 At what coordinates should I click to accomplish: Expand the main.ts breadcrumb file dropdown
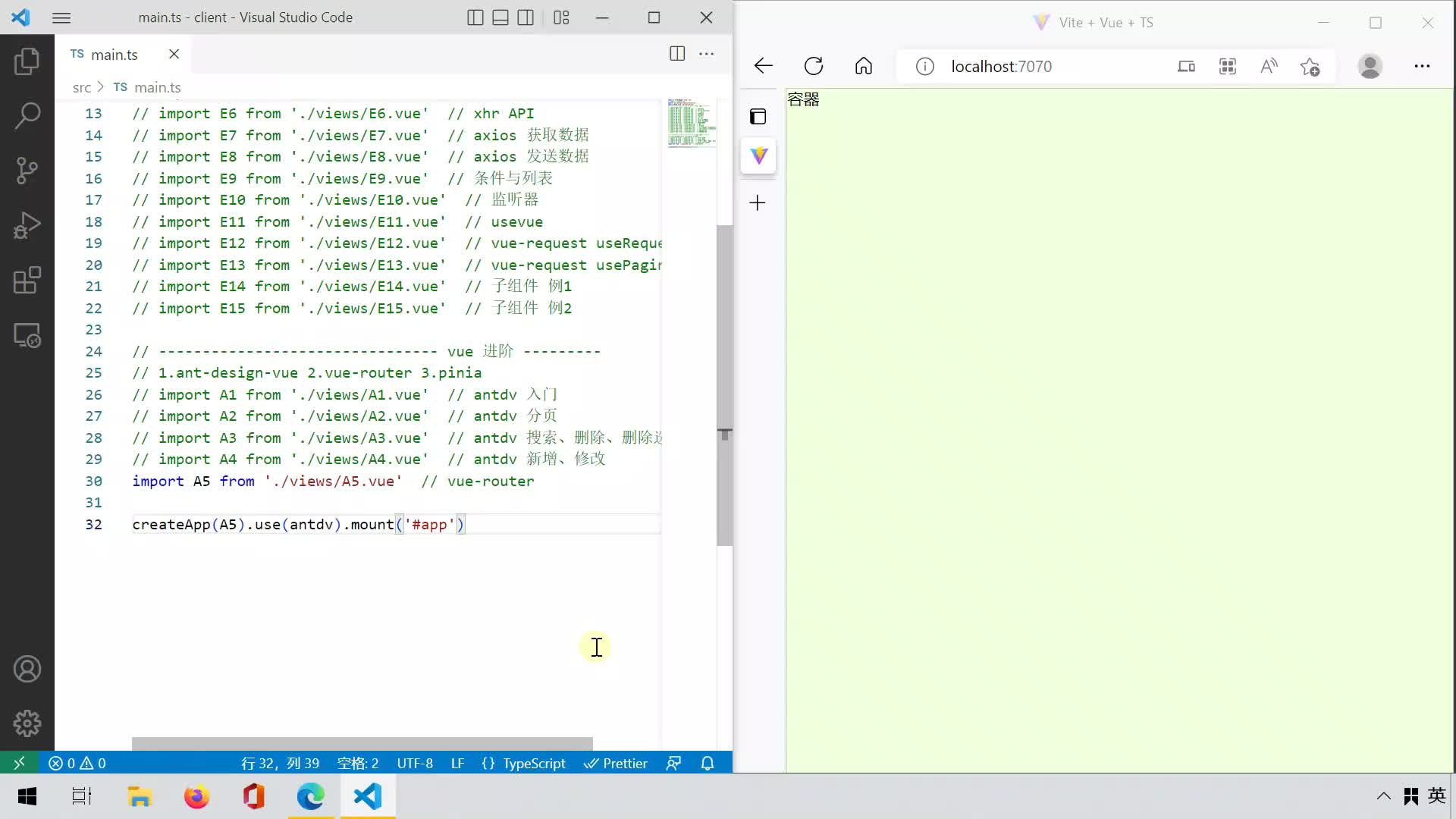click(157, 87)
